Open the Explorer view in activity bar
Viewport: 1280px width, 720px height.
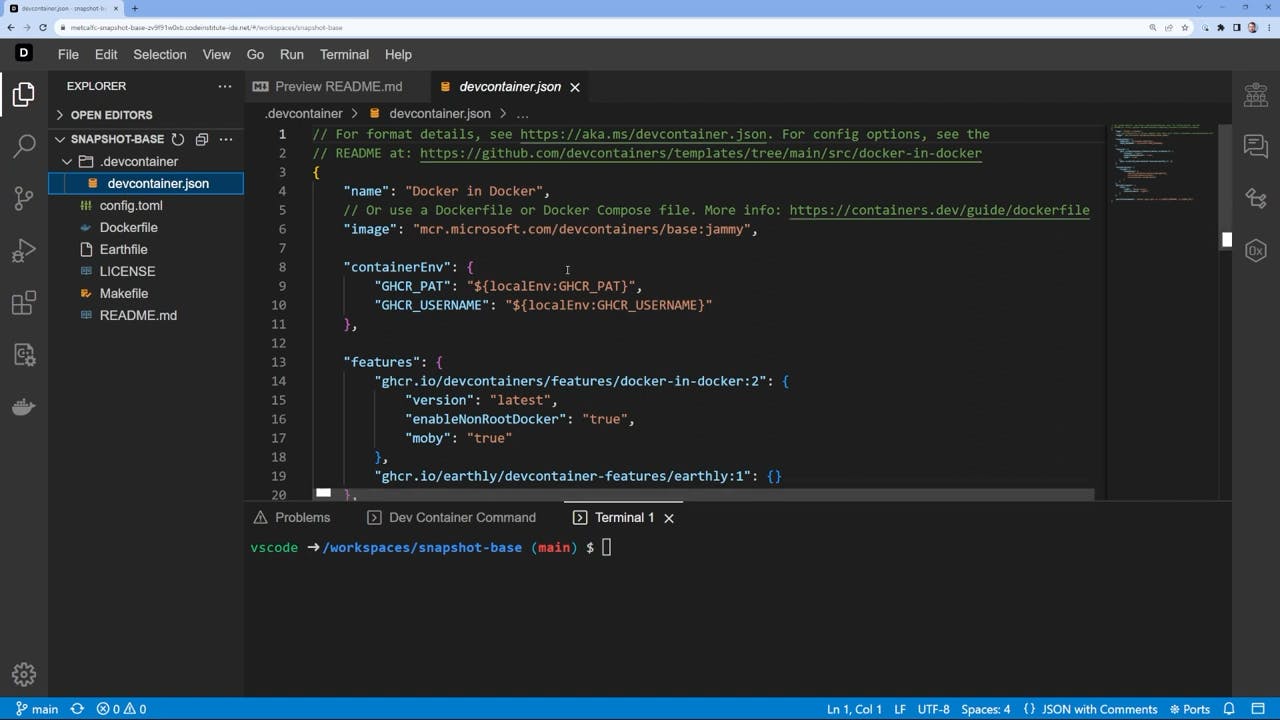click(x=24, y=95)
